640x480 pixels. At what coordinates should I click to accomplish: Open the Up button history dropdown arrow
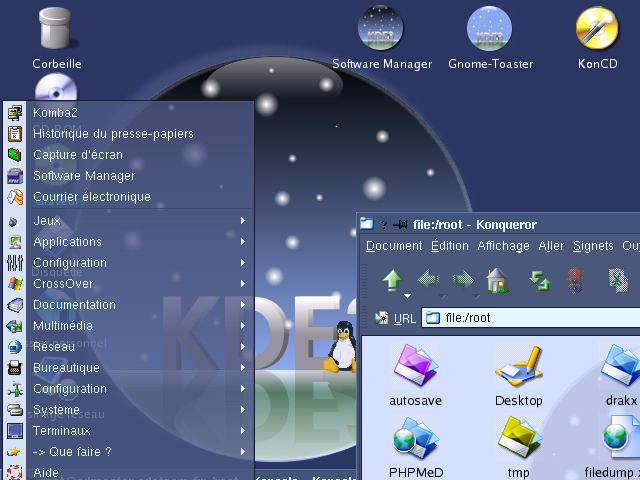[x=407, y=296]
